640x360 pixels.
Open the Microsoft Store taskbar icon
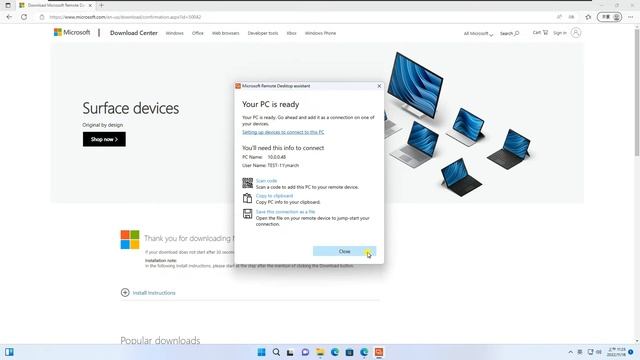(349, 352)
